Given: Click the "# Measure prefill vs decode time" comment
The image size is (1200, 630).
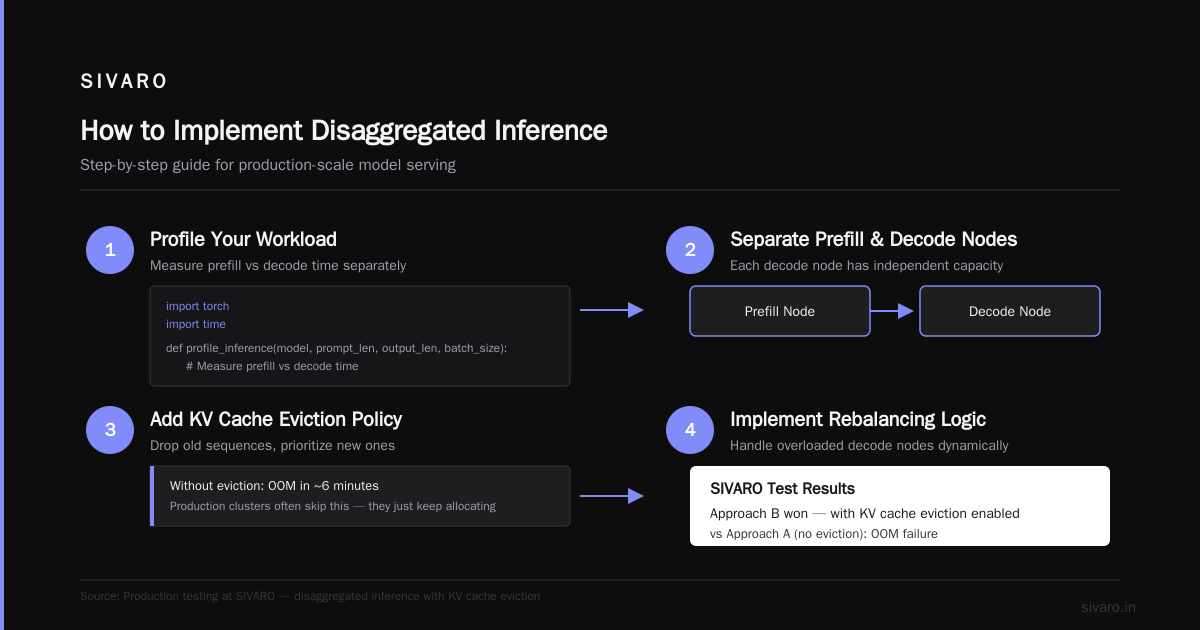Looking at the screenshot, I should click(272, 366).
